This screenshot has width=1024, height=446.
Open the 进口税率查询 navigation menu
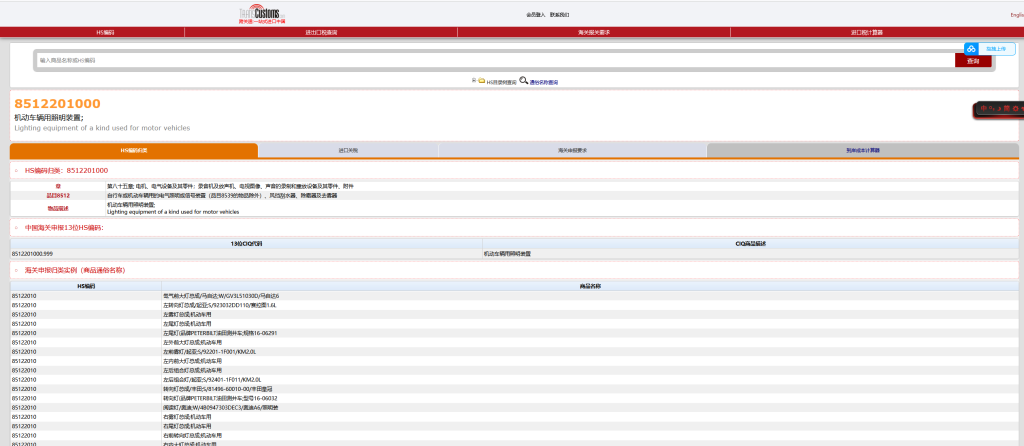[x=321, y=33]
